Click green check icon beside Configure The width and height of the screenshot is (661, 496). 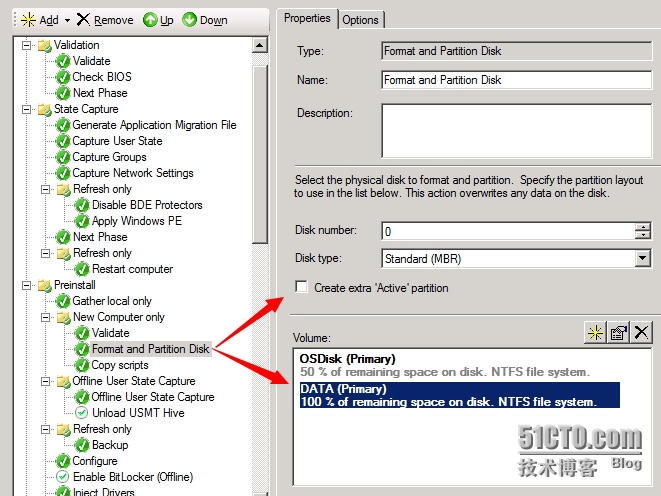point(63,462)
